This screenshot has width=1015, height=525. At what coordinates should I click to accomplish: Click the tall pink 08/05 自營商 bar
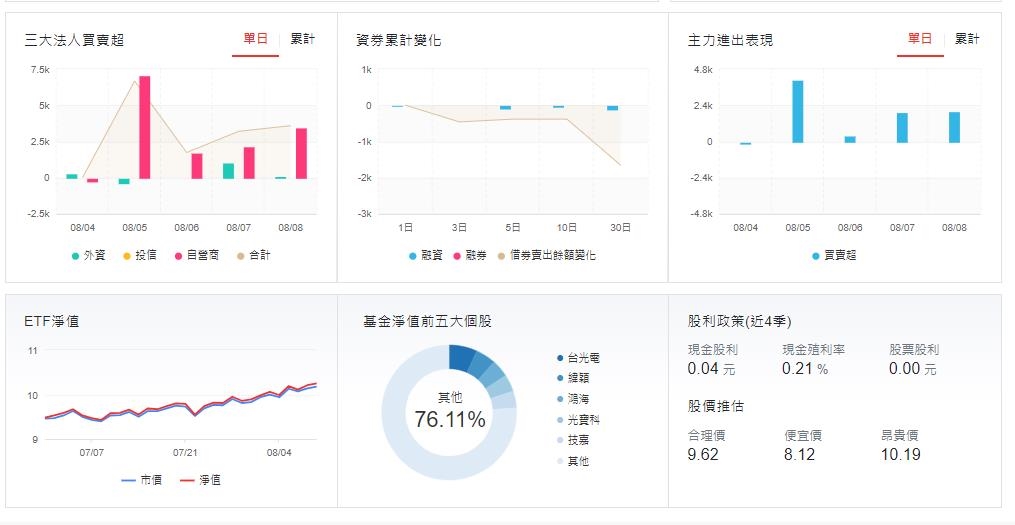coord(144,127)
